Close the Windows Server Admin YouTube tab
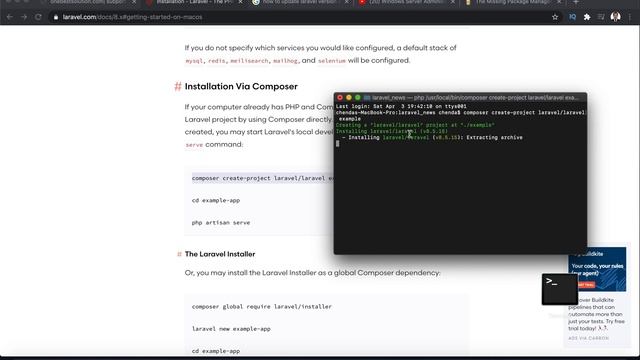 point(453,2)
